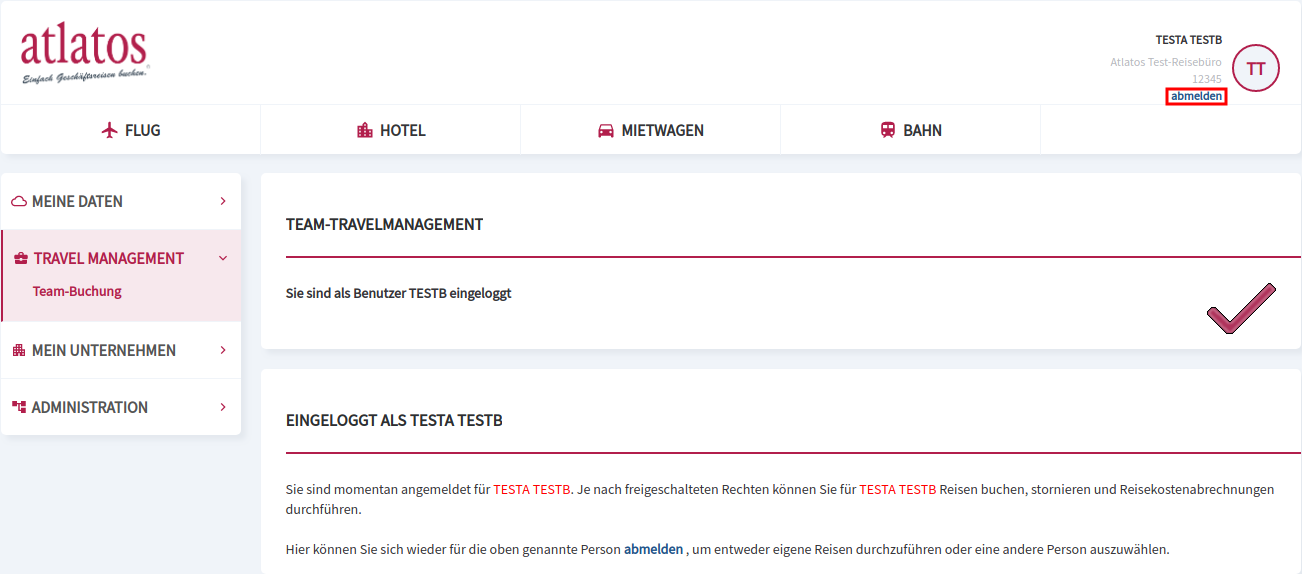
Task: Open ADMINISTRATION sidebar section
Action: point(121,407)
